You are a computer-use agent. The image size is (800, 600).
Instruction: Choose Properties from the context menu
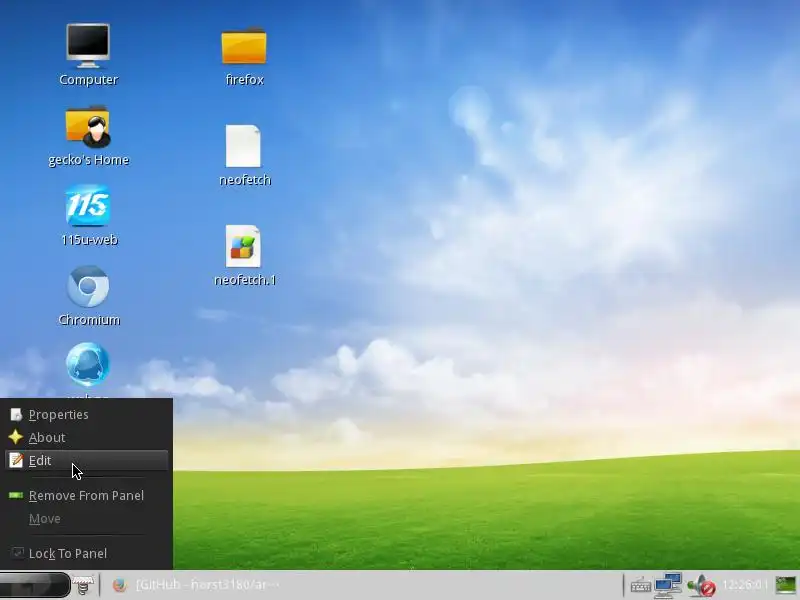tap(87, 415)
